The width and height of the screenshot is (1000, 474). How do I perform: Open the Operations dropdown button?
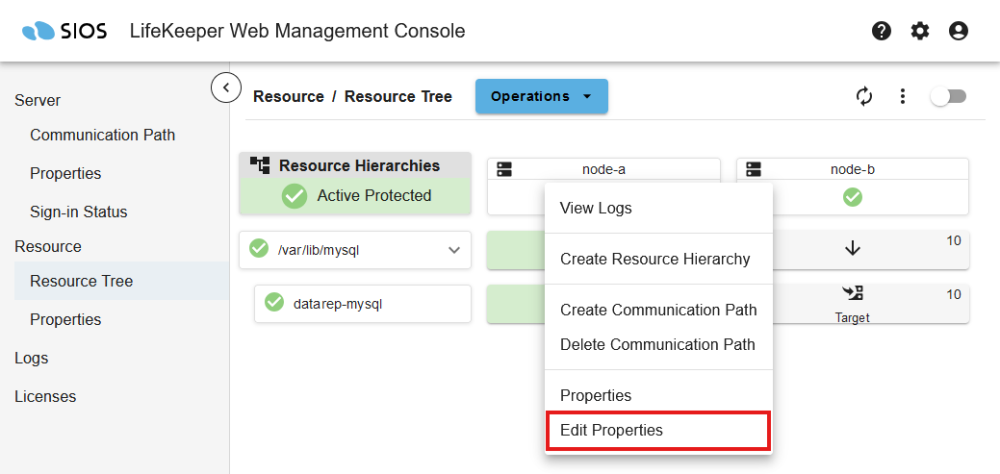[541, 97]
